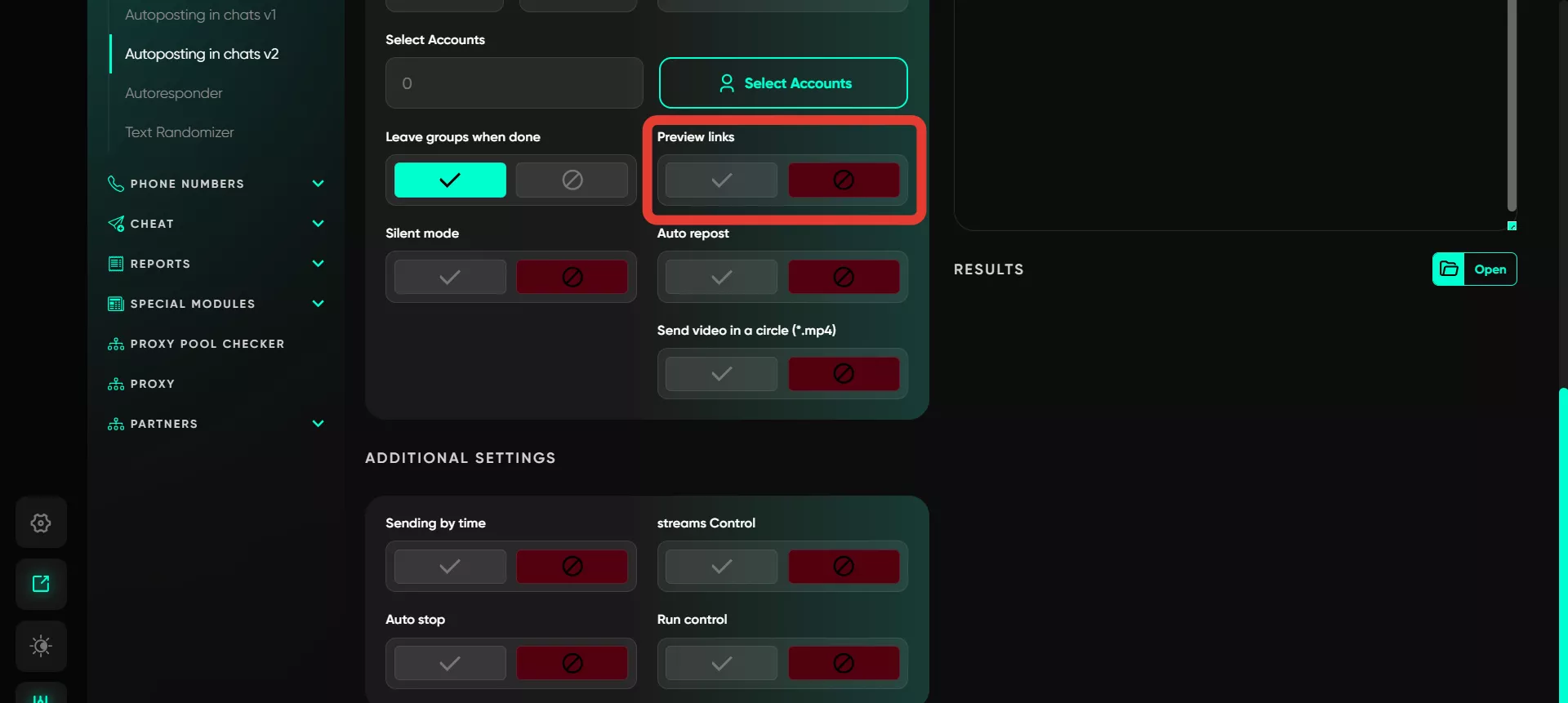Viewport: 1568px width, 703px height.
Task: Click the Phone Numbers handset icon
Action: pyautogui.click(x=116, y=184)
